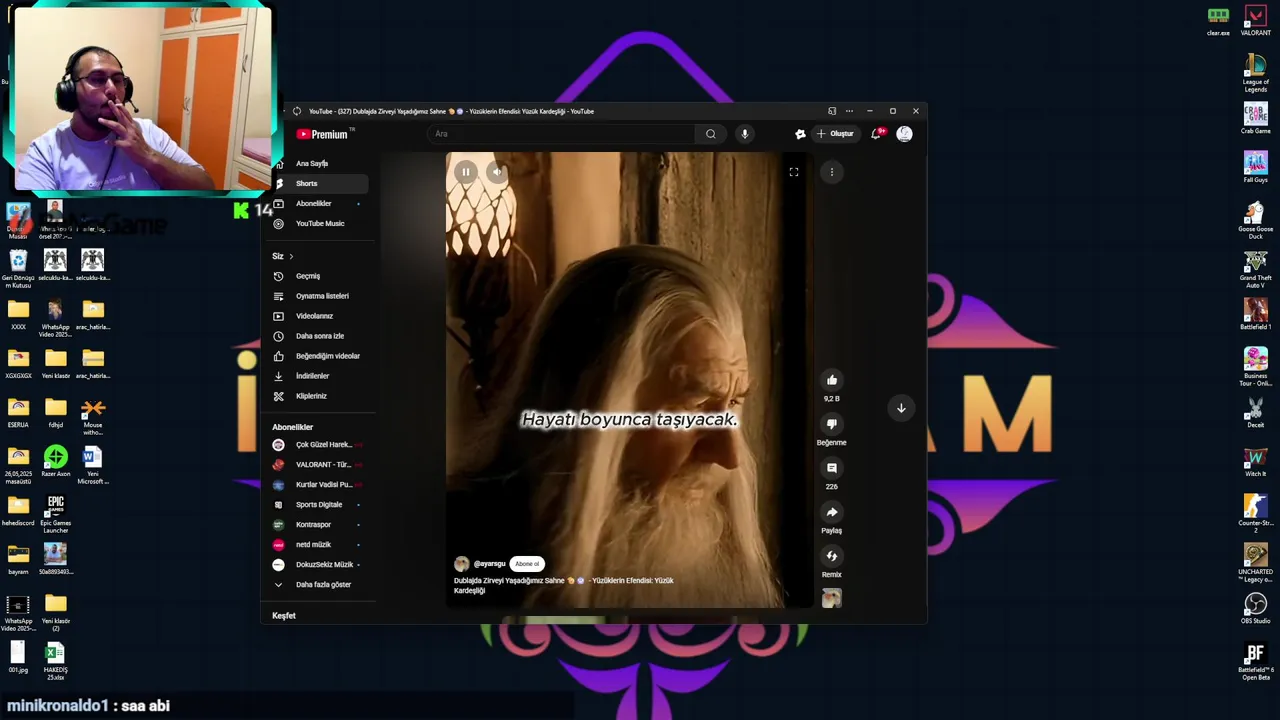The height and width of the screenshot is (720, 1280).
Task: Click the search magnifier button
Action: (x=711, y=134)
